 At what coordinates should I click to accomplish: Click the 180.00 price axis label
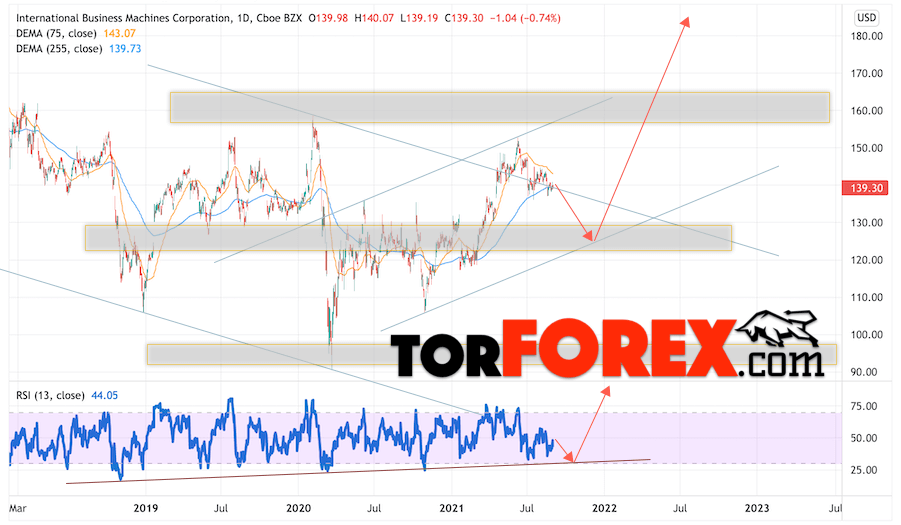867,36
